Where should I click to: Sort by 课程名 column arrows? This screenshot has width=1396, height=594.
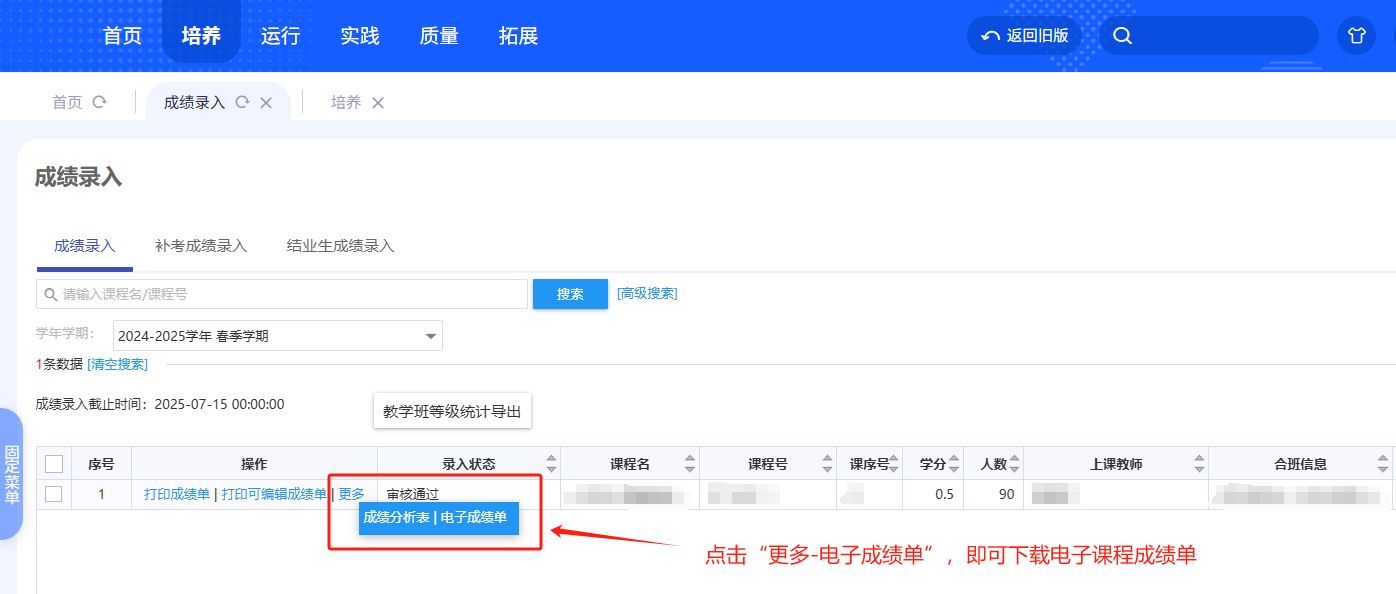pos(690,464)
